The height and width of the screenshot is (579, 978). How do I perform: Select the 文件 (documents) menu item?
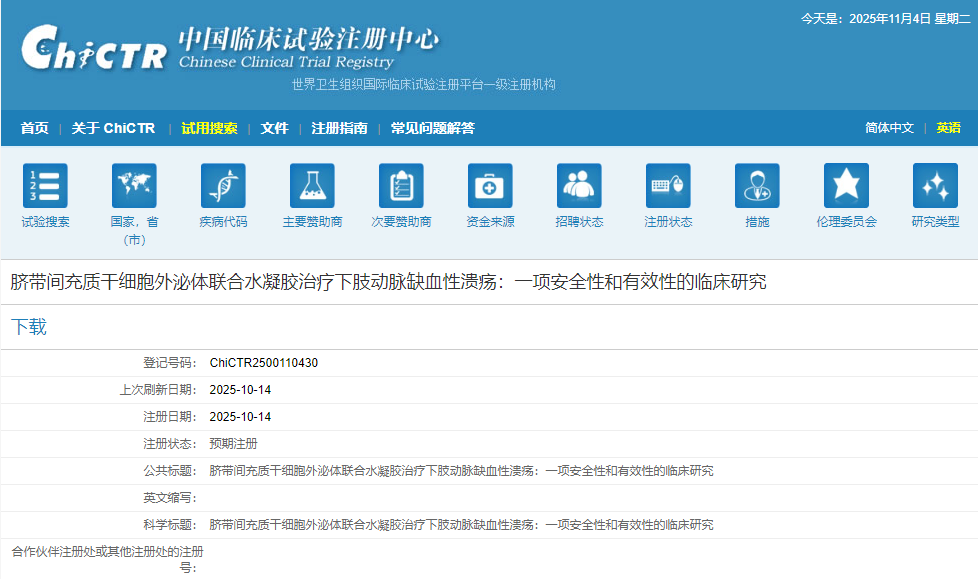pos(274,128)
